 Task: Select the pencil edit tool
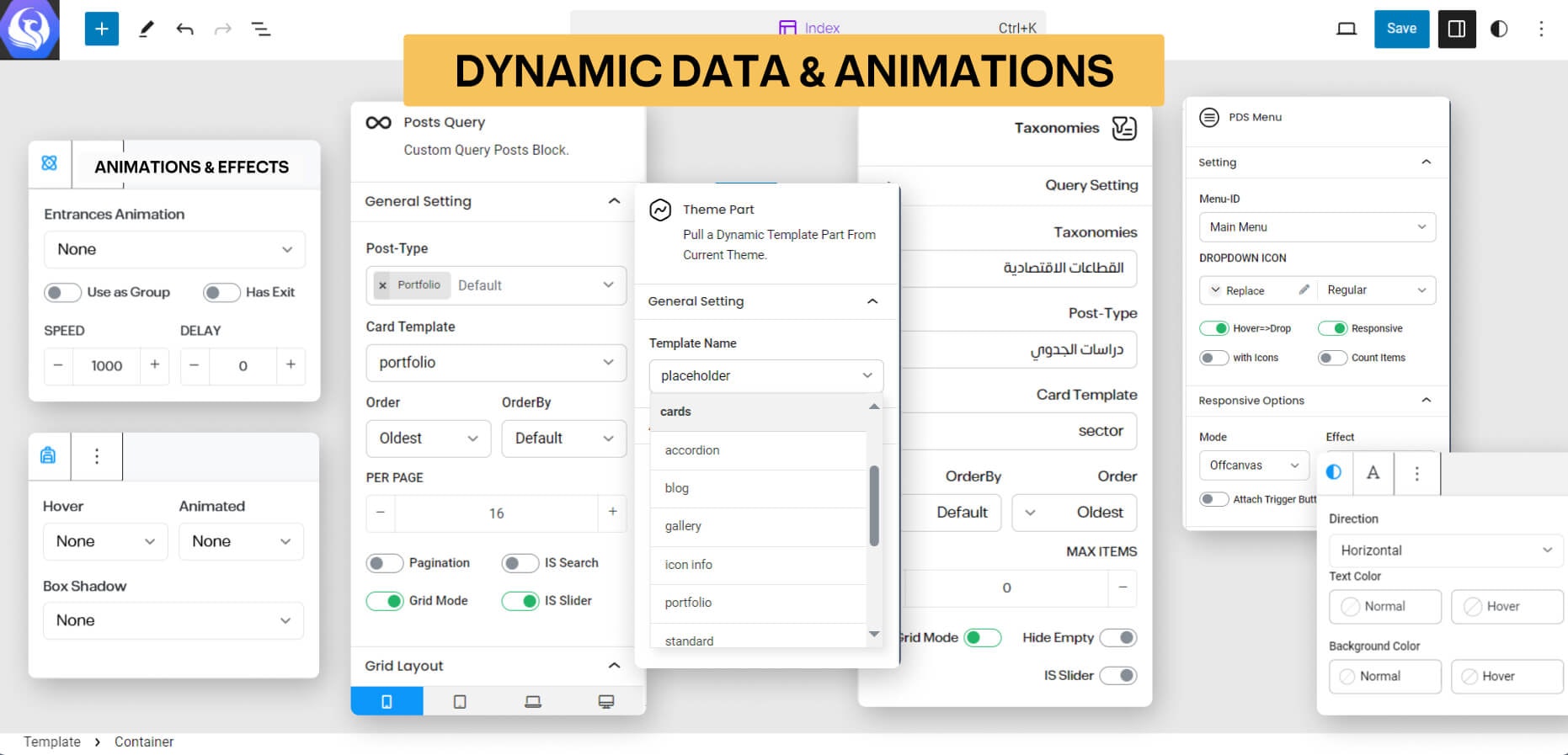click(146, 29)
